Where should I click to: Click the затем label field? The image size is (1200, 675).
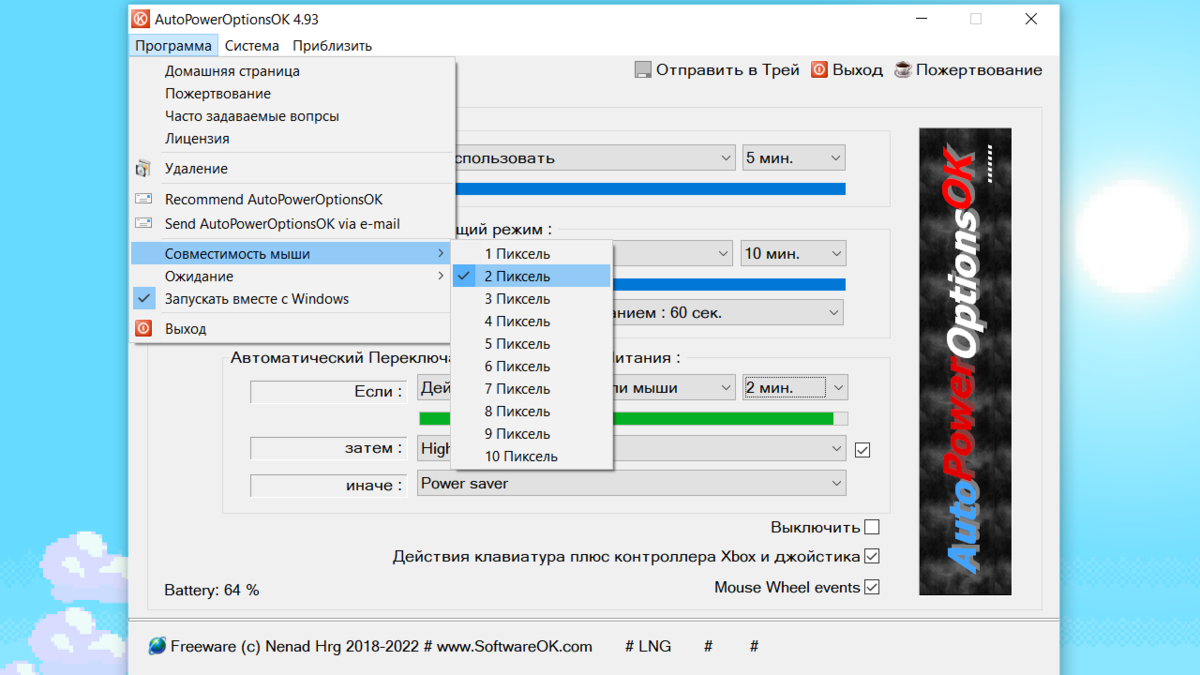tap(328, 448)
